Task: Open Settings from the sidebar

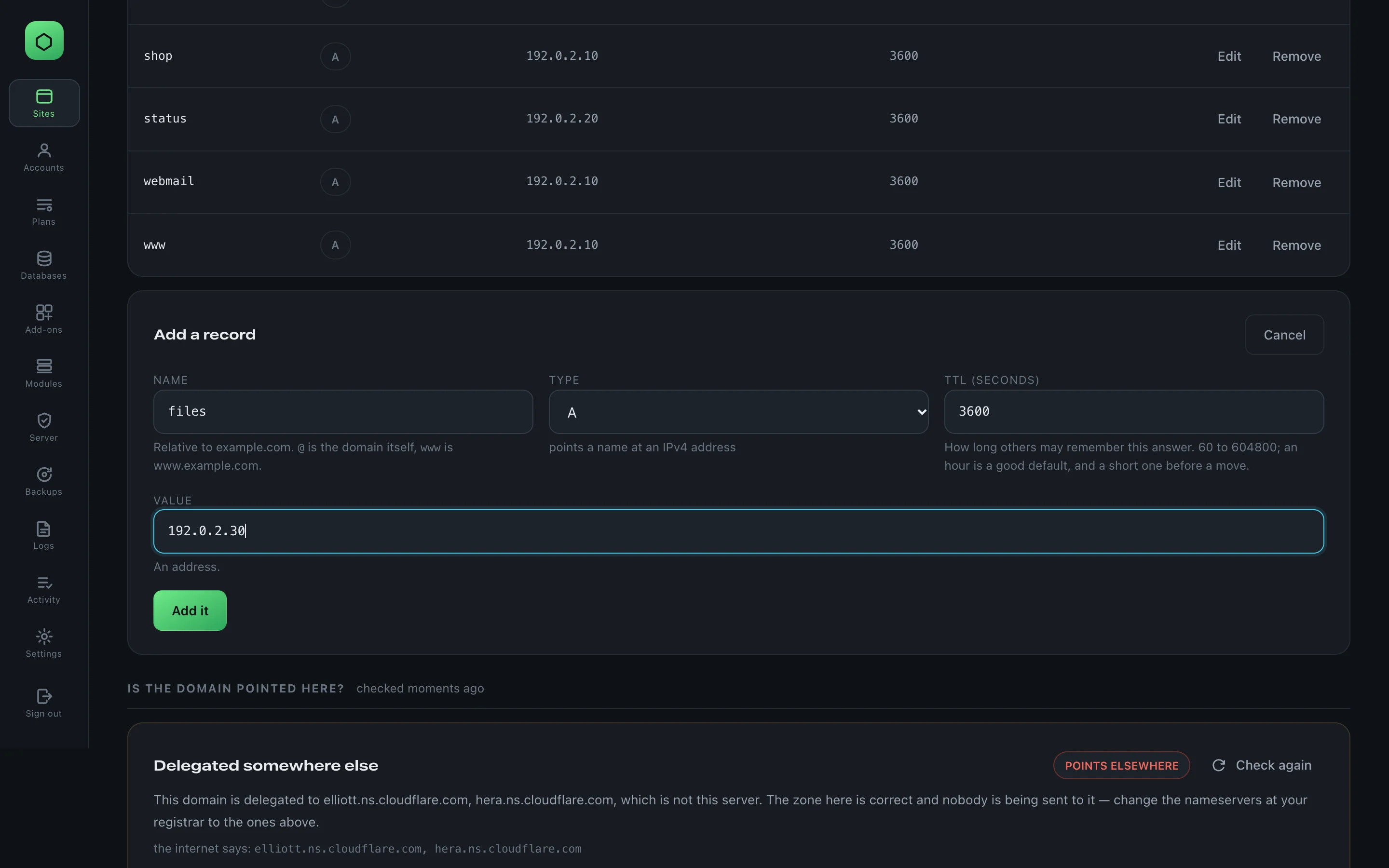Action: 44,643
